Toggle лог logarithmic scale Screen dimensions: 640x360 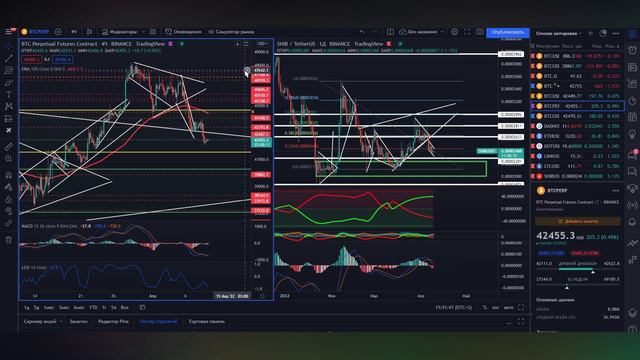pos(496,307)
